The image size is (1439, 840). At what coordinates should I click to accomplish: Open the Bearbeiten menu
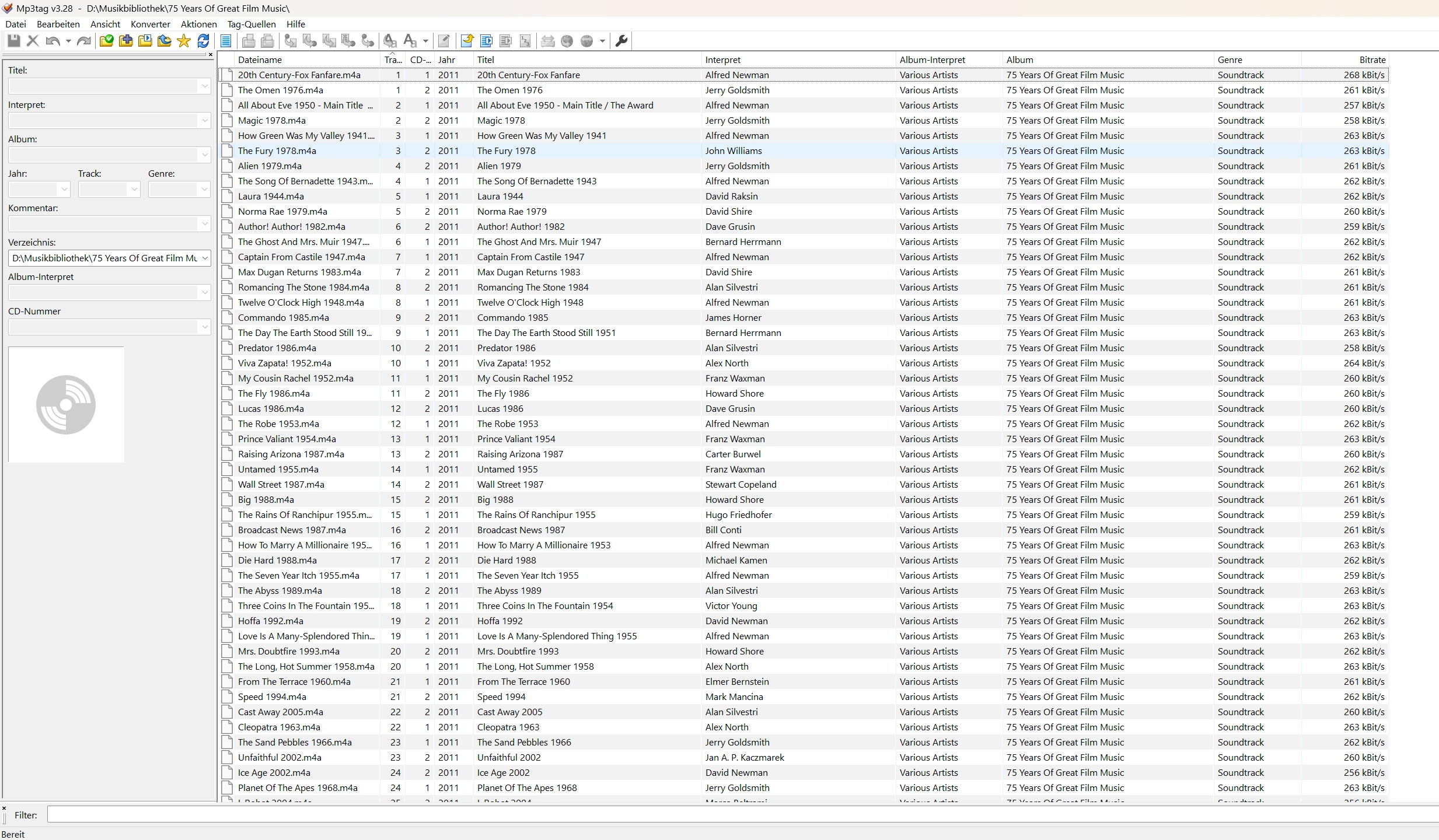pos(58,24)
